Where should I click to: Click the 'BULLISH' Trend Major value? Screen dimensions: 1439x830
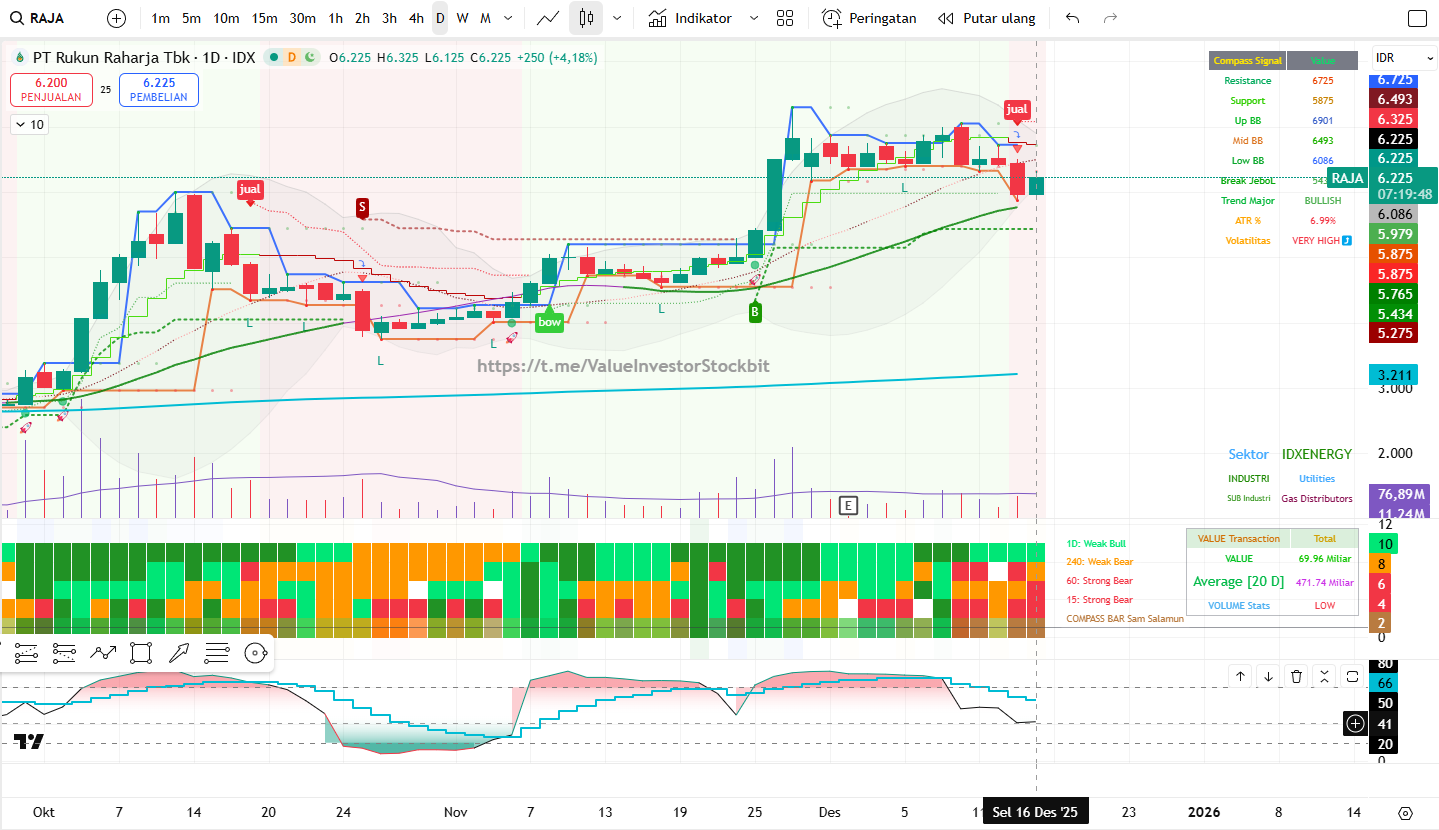[1323, 201]
